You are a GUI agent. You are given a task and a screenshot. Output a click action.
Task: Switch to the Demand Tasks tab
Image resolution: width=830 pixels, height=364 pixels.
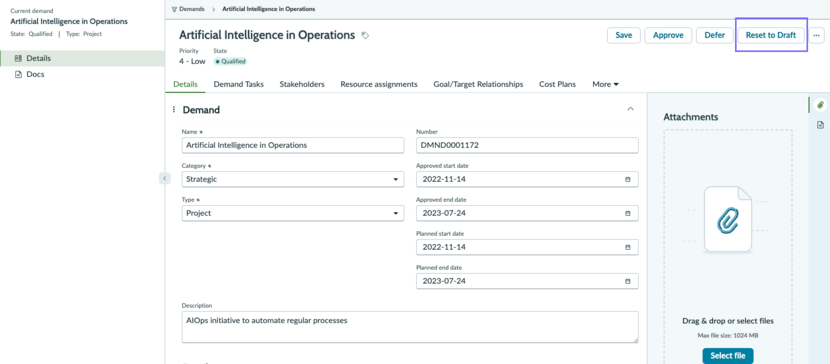pos(238,84)
